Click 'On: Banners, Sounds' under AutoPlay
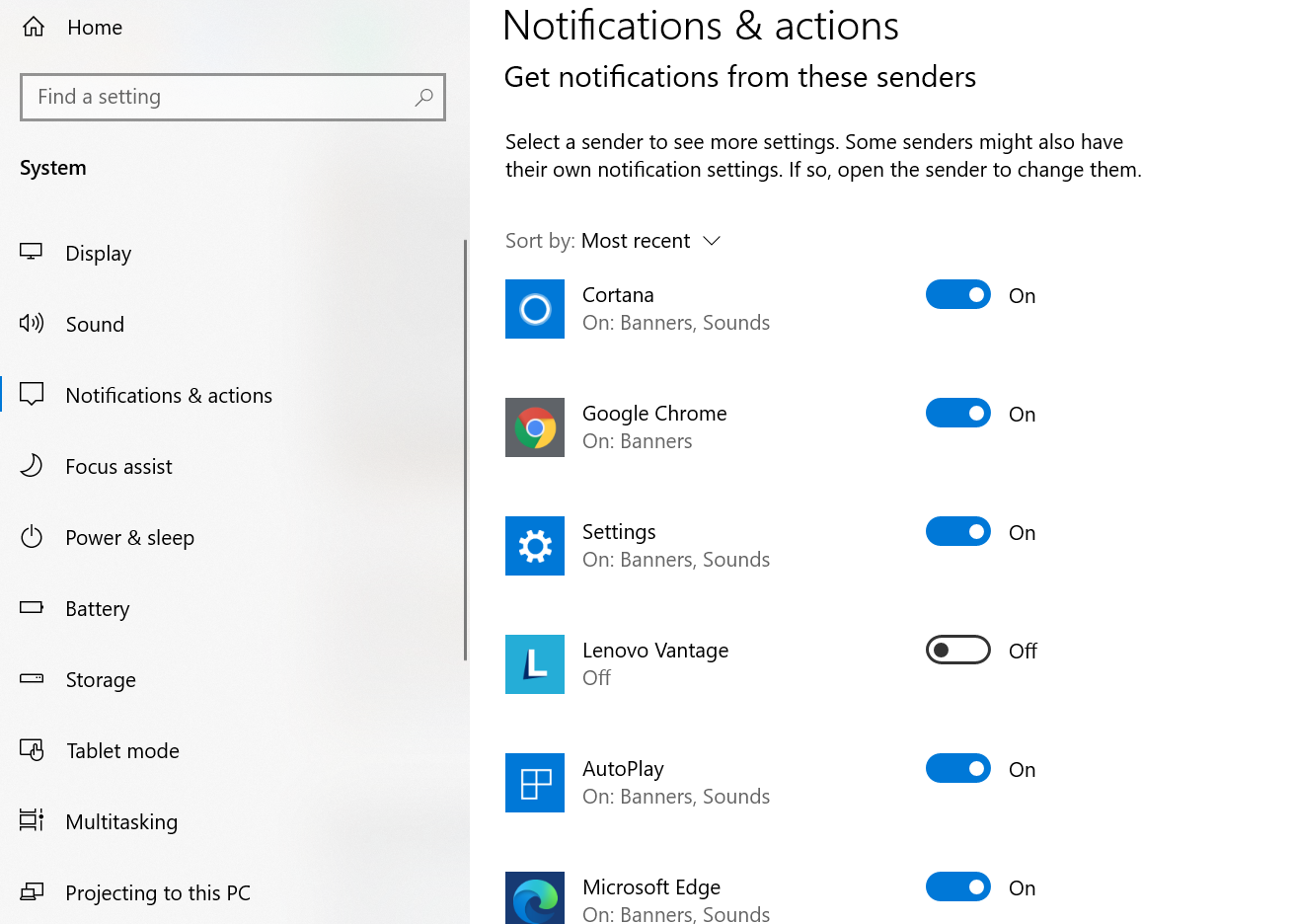 [676, 797]
